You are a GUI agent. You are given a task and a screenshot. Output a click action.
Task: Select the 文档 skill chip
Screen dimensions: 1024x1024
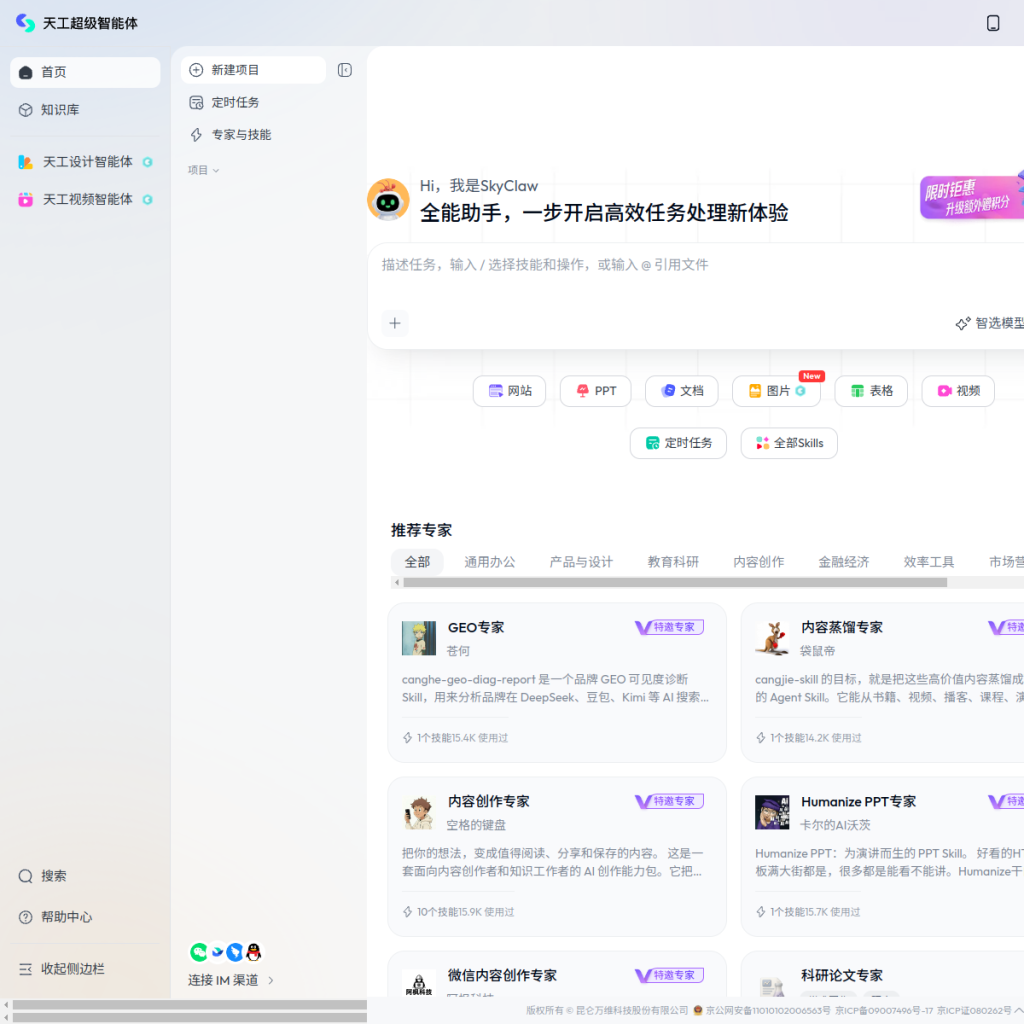[x=682, y=391]
